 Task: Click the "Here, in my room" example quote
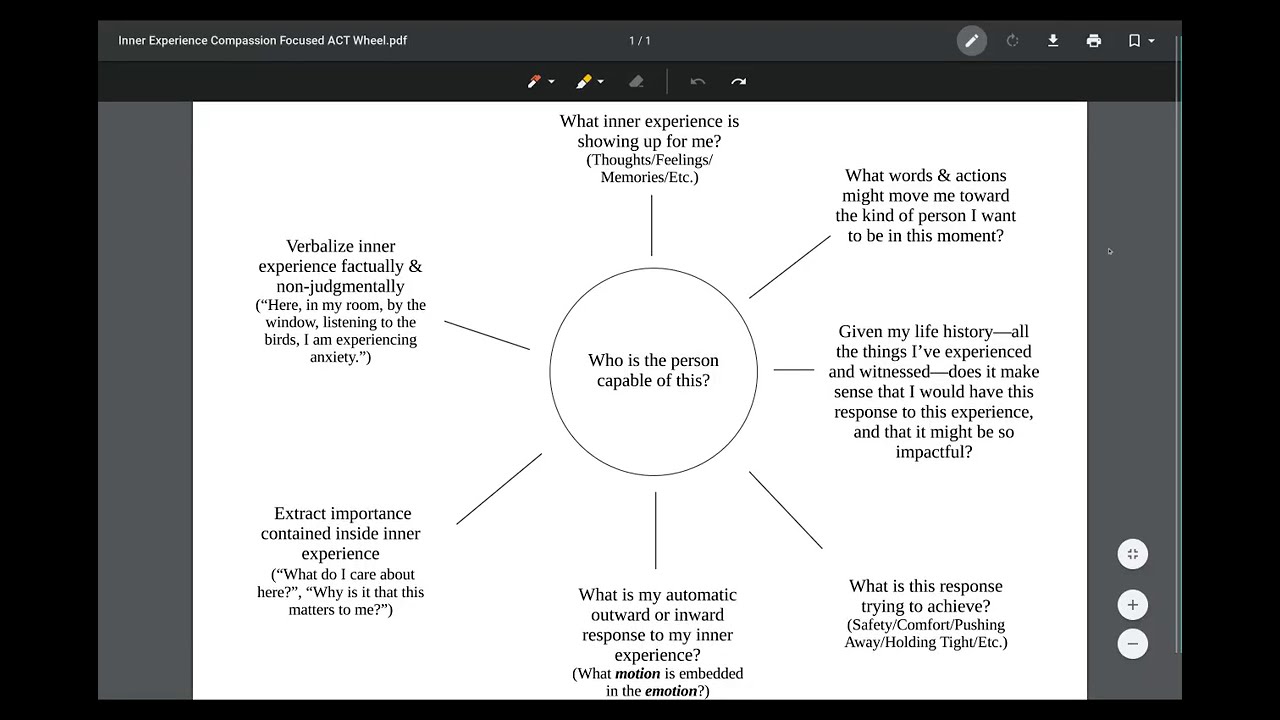(341, 331)
